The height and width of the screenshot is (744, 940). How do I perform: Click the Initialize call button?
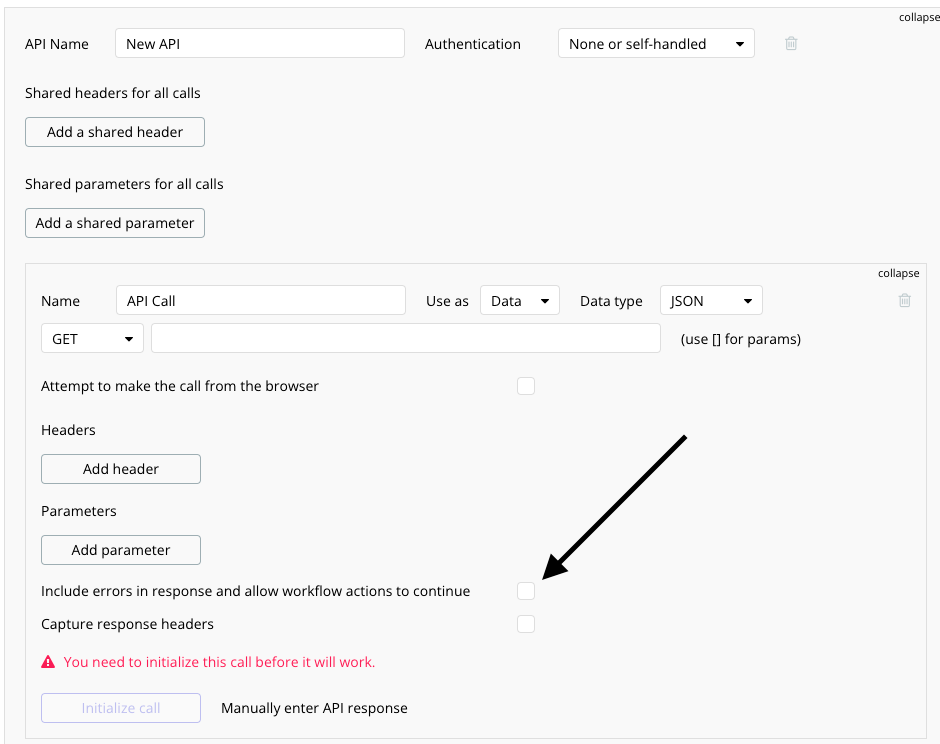point(120,708)
